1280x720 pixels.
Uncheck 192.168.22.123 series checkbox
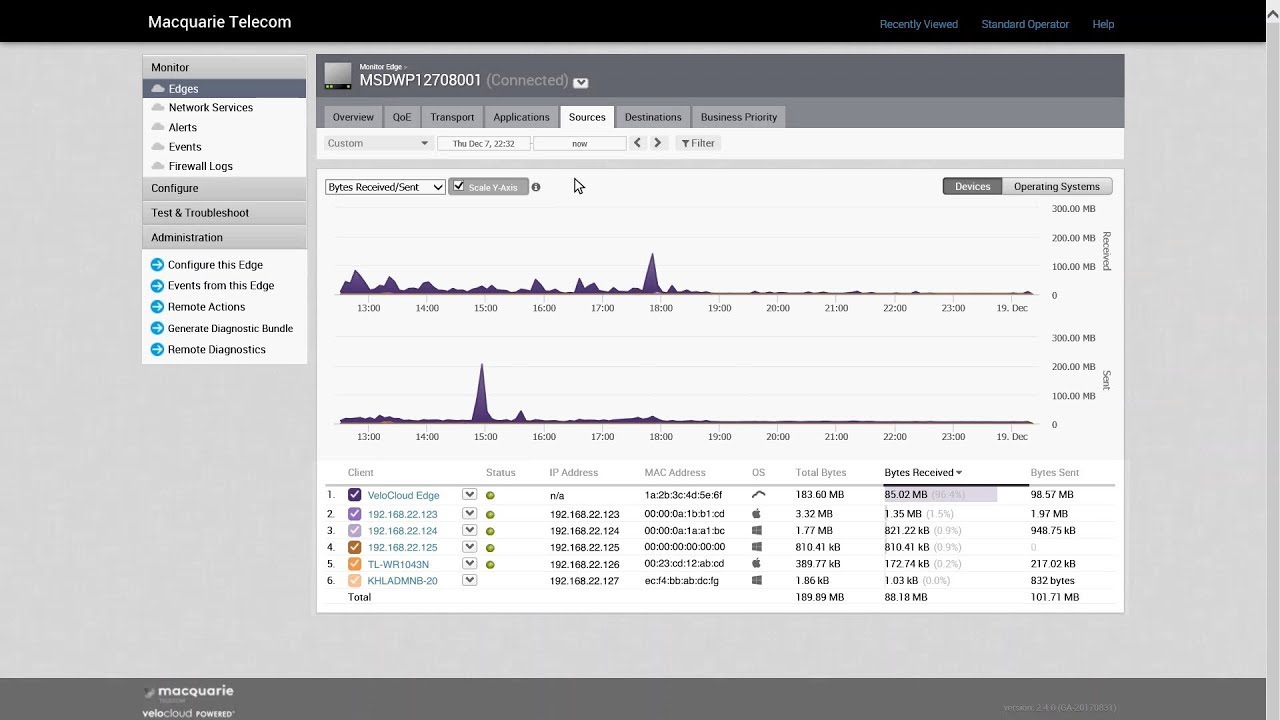[354, 514]
